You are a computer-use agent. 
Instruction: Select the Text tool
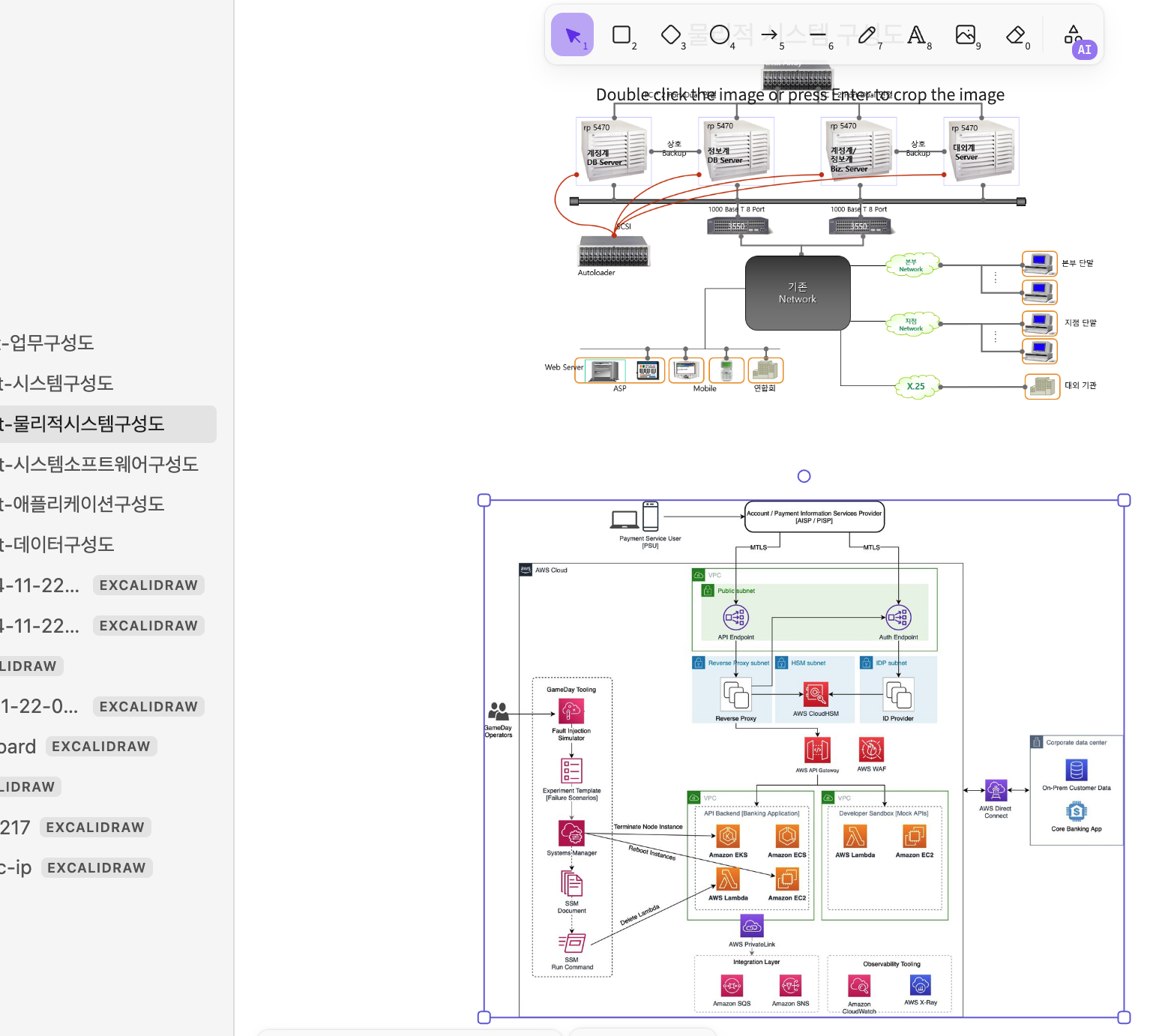(916, 34)
